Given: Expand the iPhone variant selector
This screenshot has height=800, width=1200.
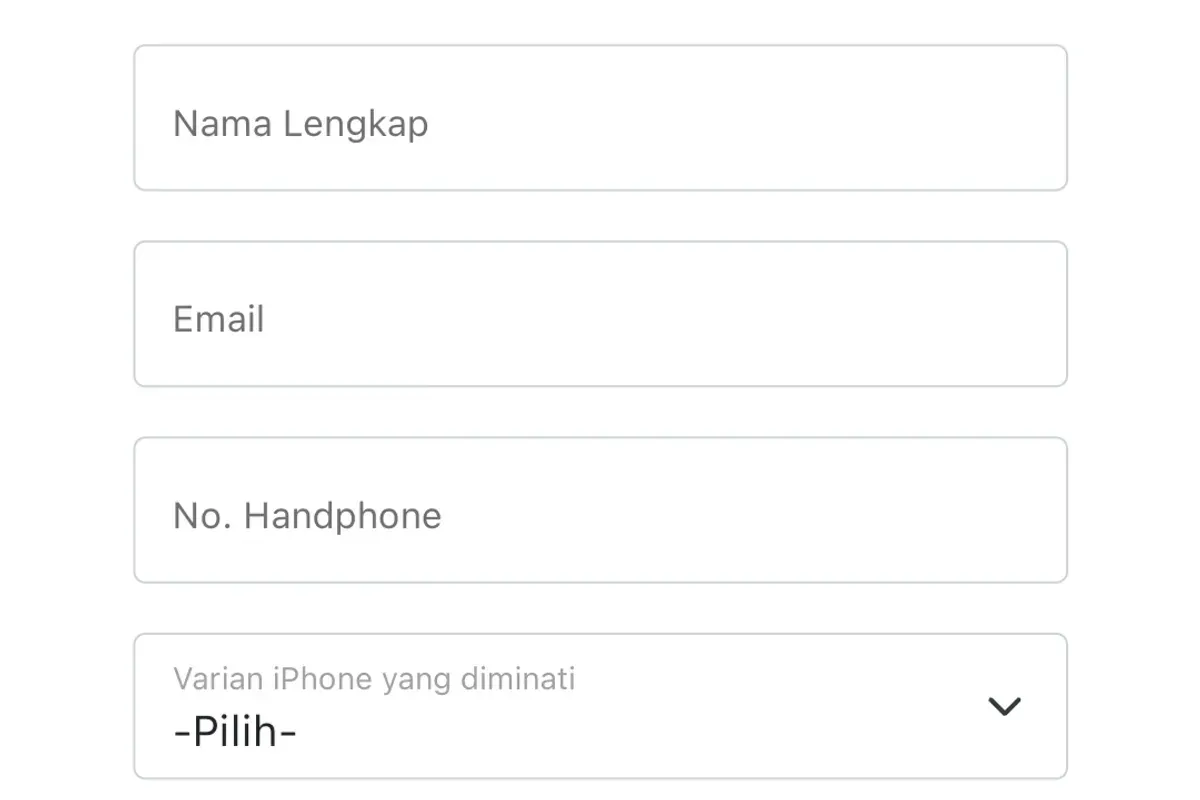Looking at the screenshot, I should tap(600, 706).
